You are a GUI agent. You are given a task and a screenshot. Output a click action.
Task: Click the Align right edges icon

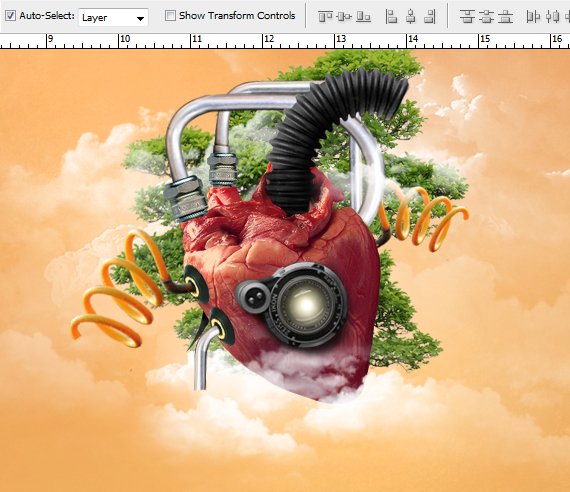coord(430,17)
